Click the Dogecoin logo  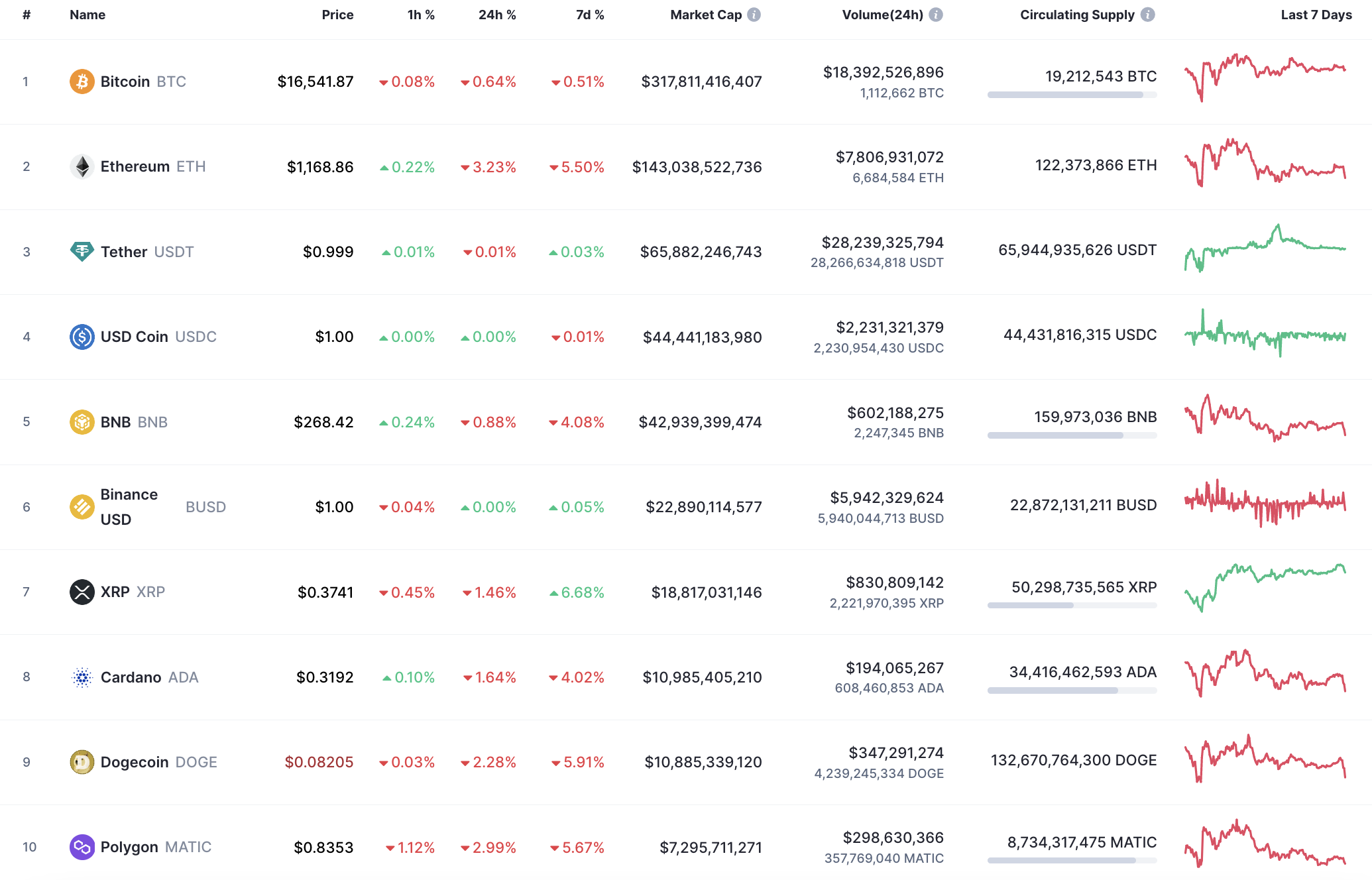click(x=82, y=762)
